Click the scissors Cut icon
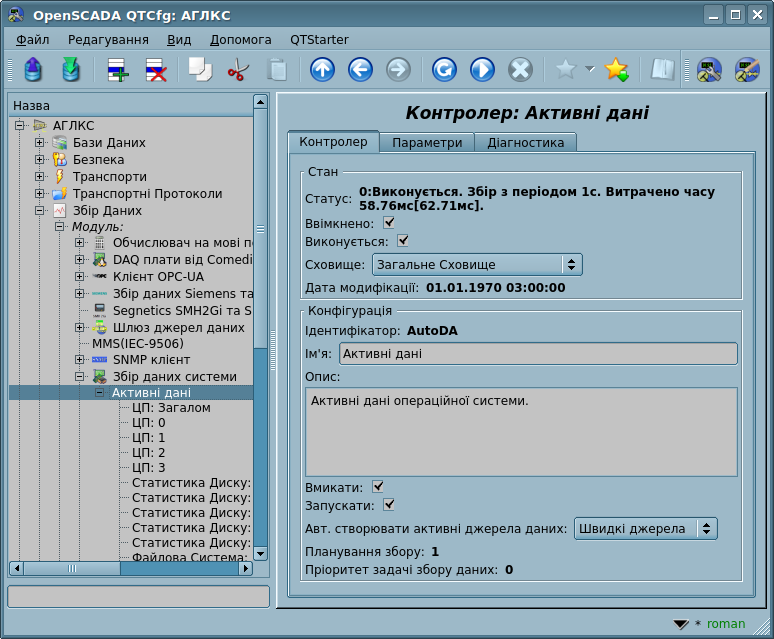This screenshot has height=639, width=774. click(238, 70)
